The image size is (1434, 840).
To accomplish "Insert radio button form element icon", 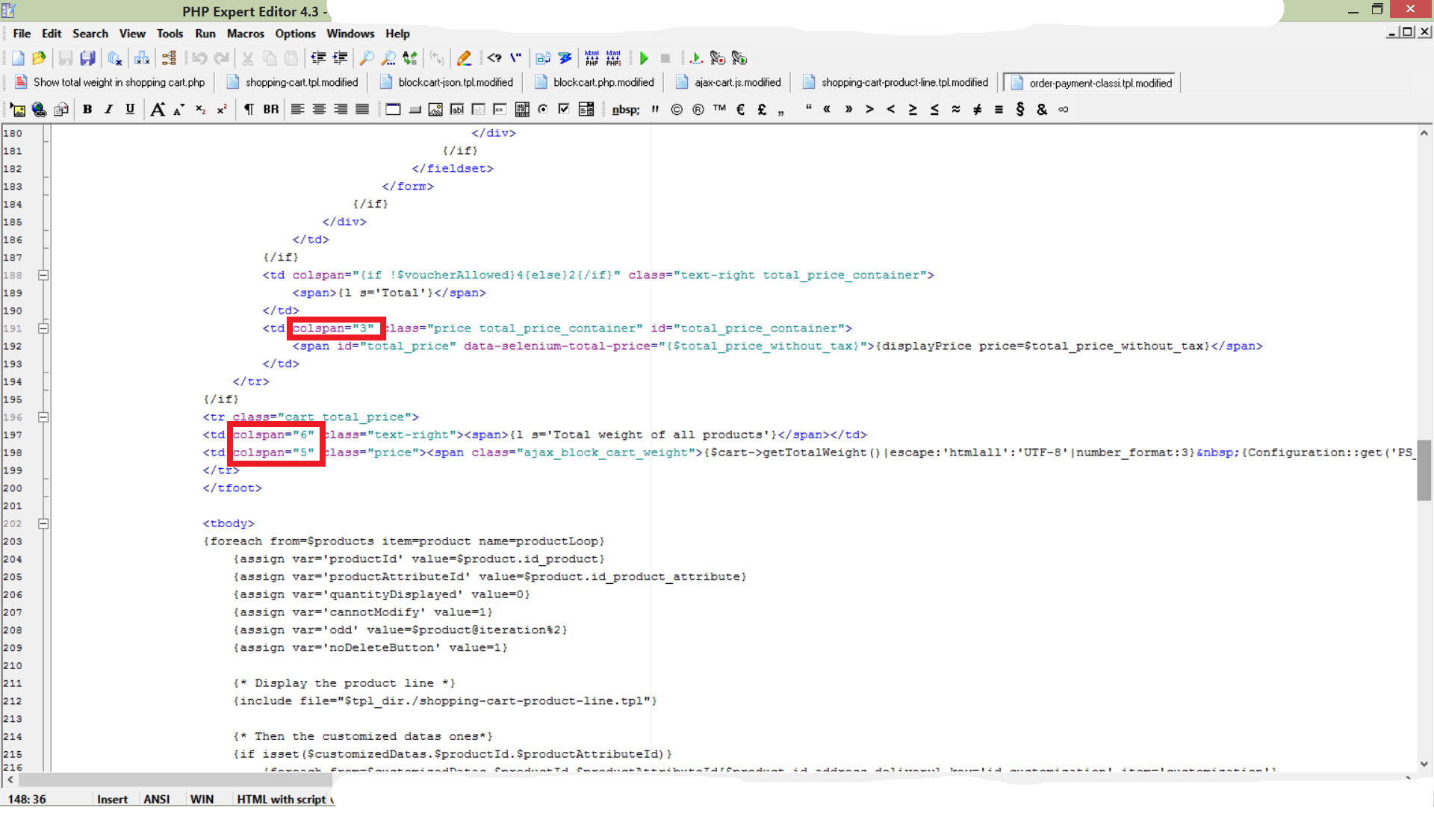I will 543,110.
